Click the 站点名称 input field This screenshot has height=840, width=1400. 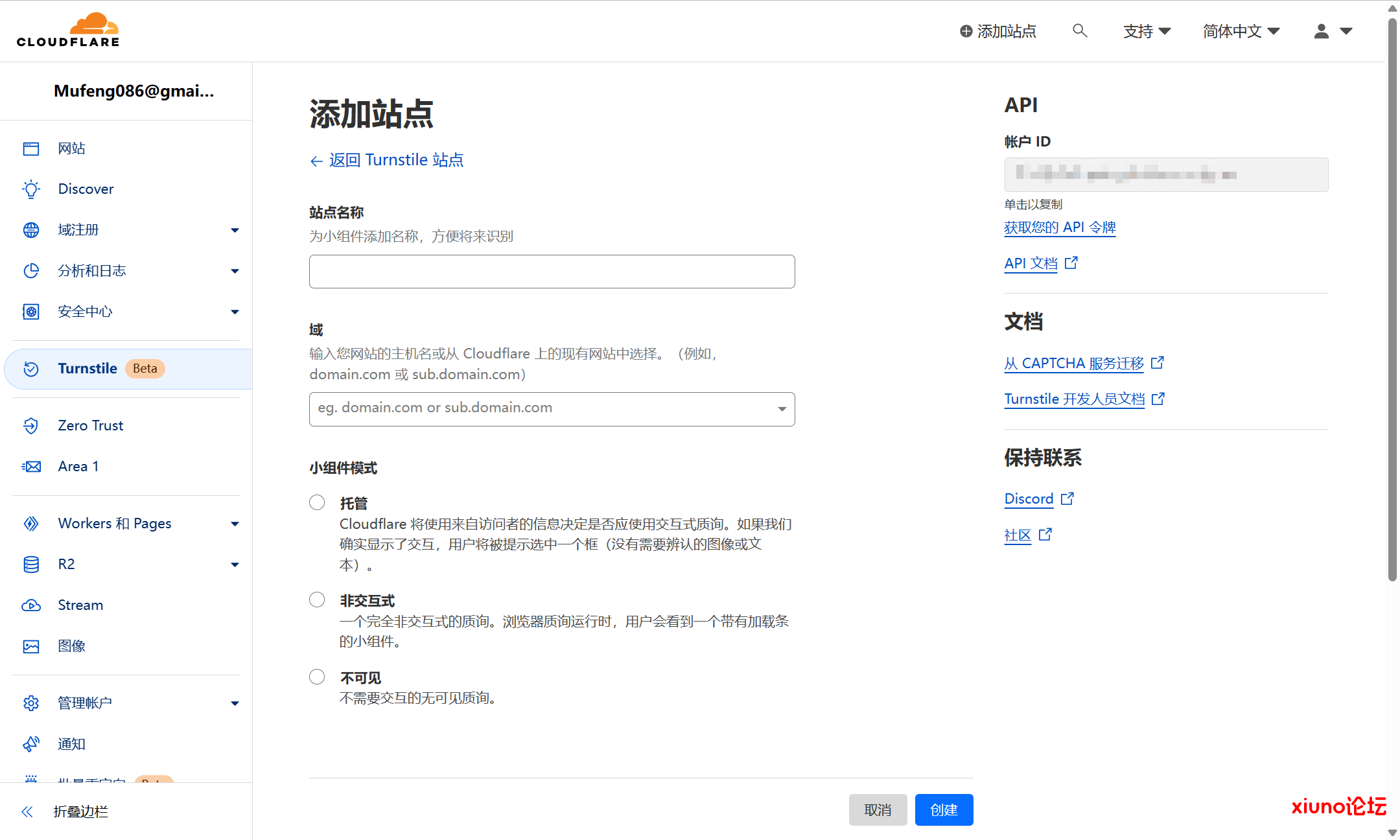pos(551,271)
